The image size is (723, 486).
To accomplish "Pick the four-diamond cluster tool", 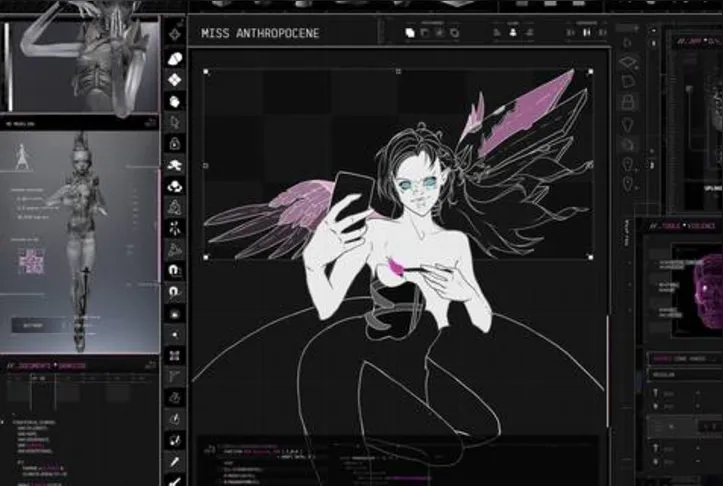I will [175, 80].
